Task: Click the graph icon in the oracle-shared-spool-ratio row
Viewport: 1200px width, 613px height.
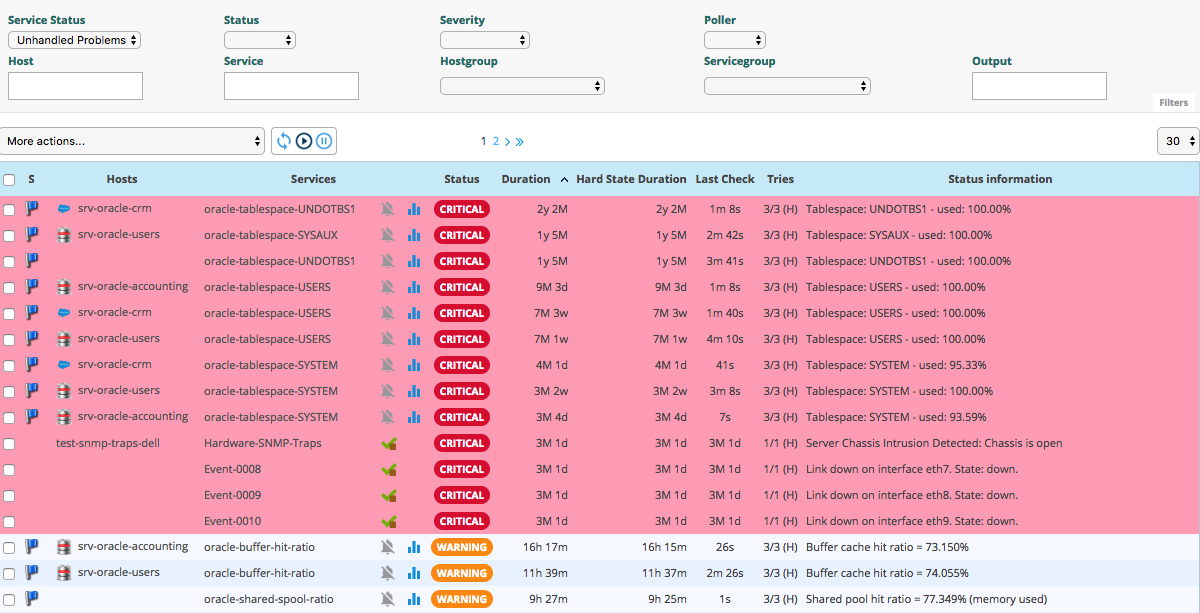Action: 414,599
